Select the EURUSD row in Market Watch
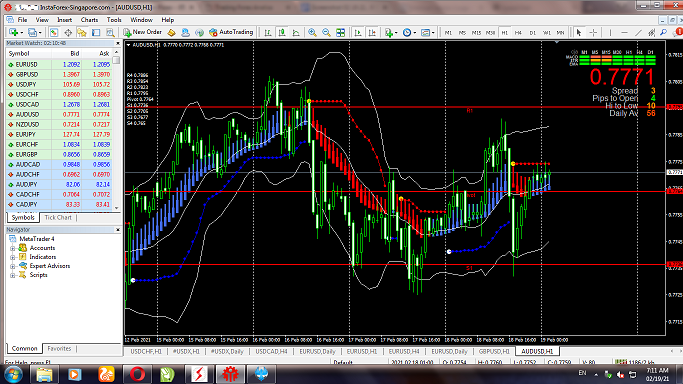 point(59,64)
